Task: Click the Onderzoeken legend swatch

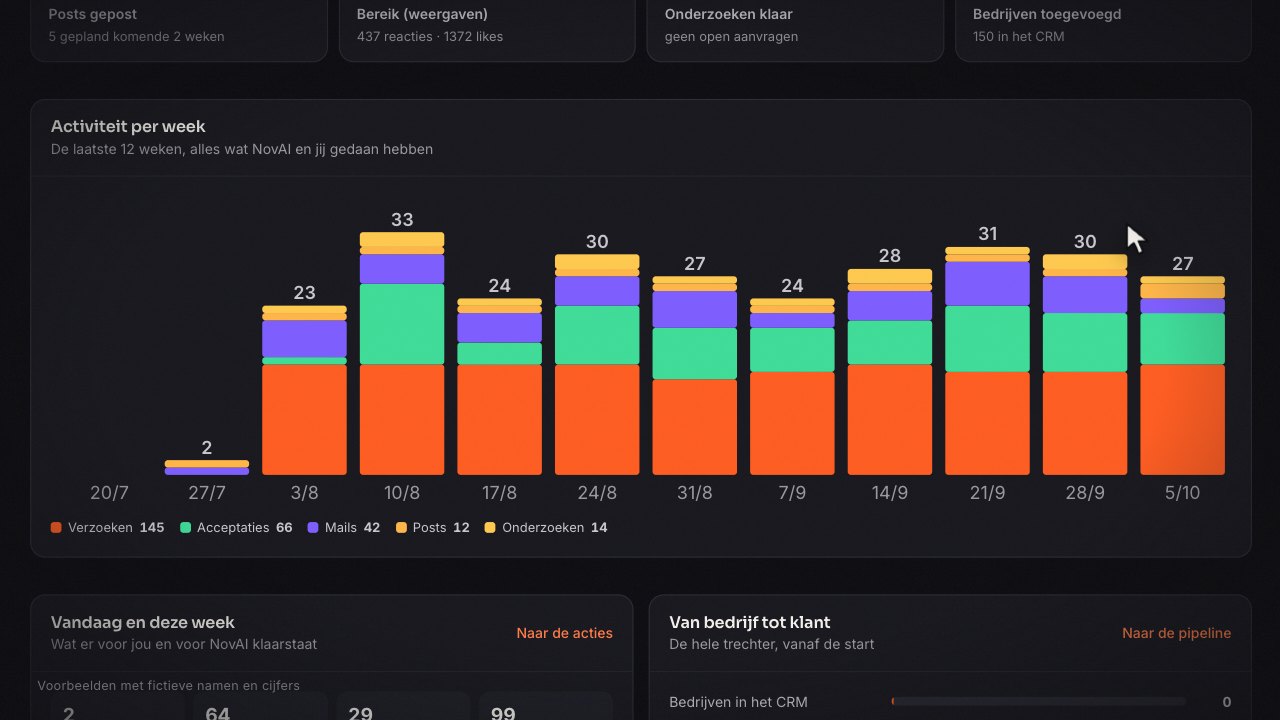Action: [490, 527]
